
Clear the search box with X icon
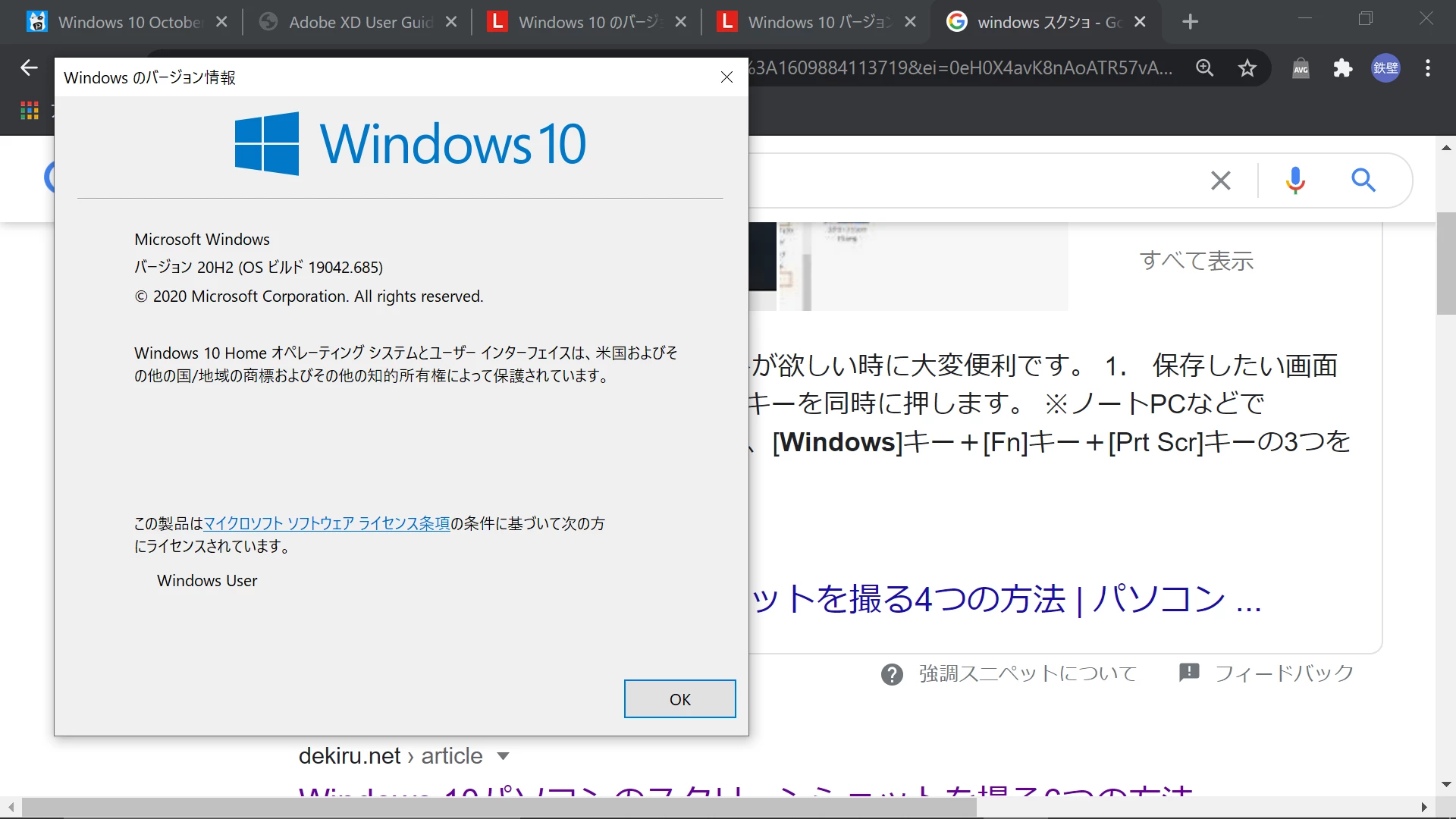point(1221,180)
